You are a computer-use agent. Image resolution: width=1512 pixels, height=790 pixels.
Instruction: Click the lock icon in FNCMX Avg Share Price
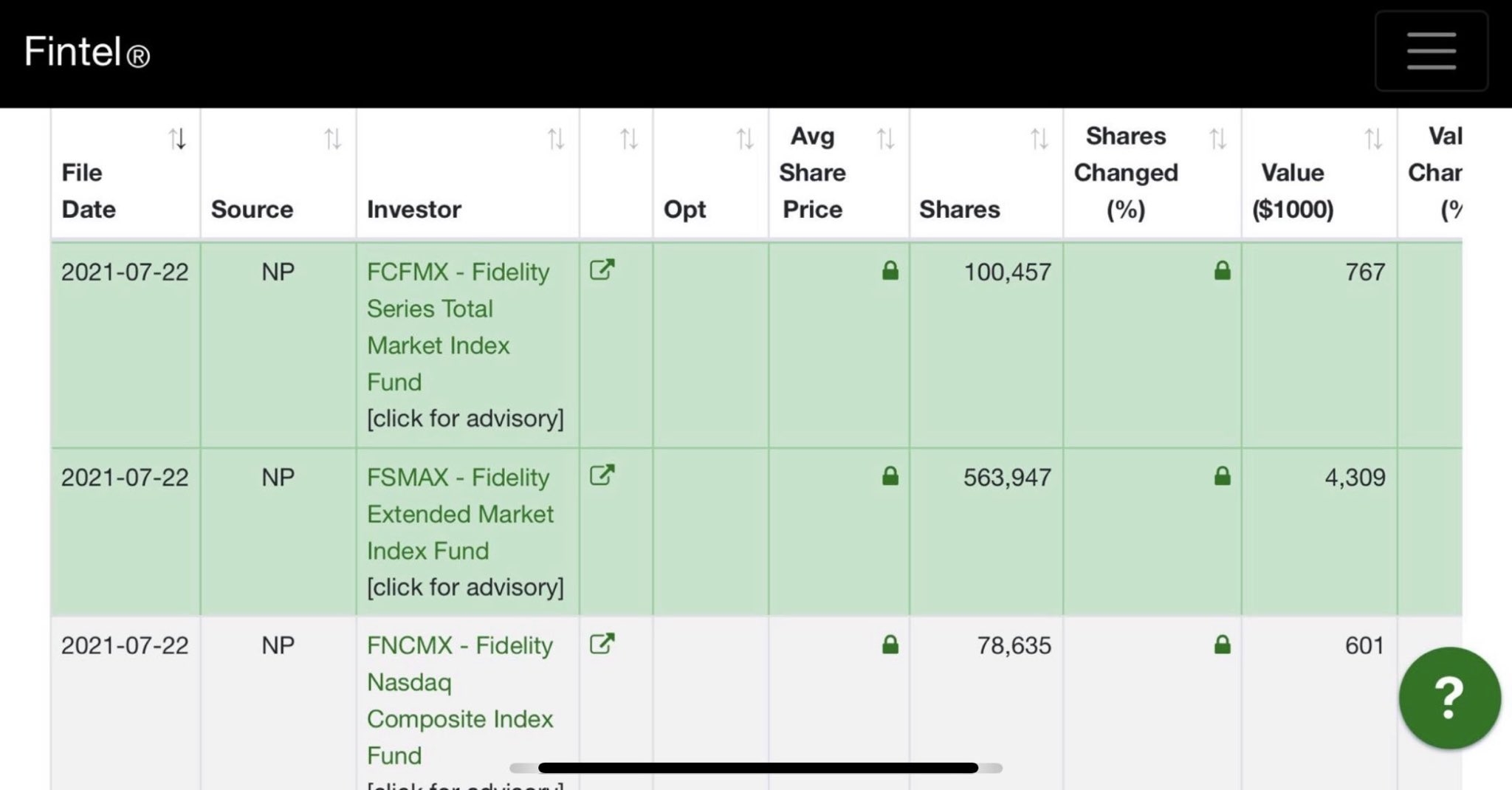click(890, 645)
